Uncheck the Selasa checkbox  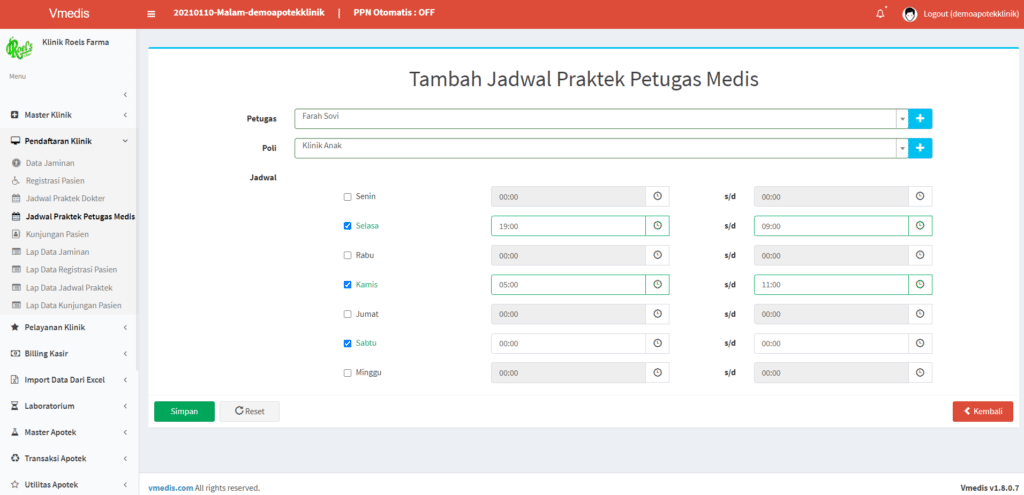[x=347, y=226]
